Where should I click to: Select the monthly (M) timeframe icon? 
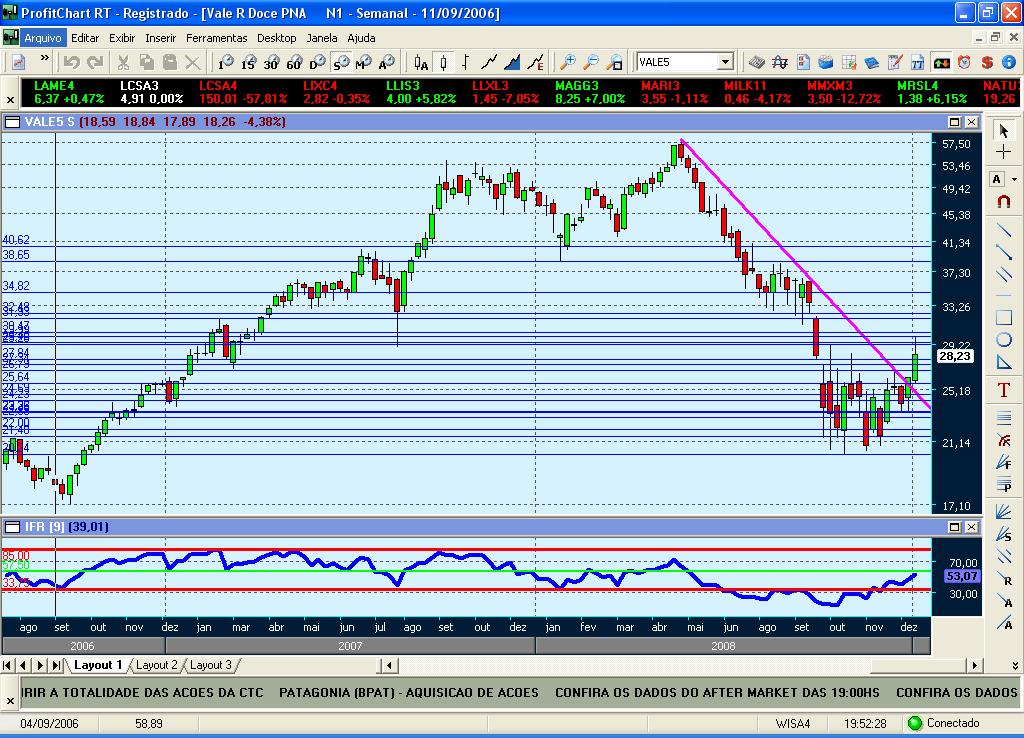pos(363,63)
